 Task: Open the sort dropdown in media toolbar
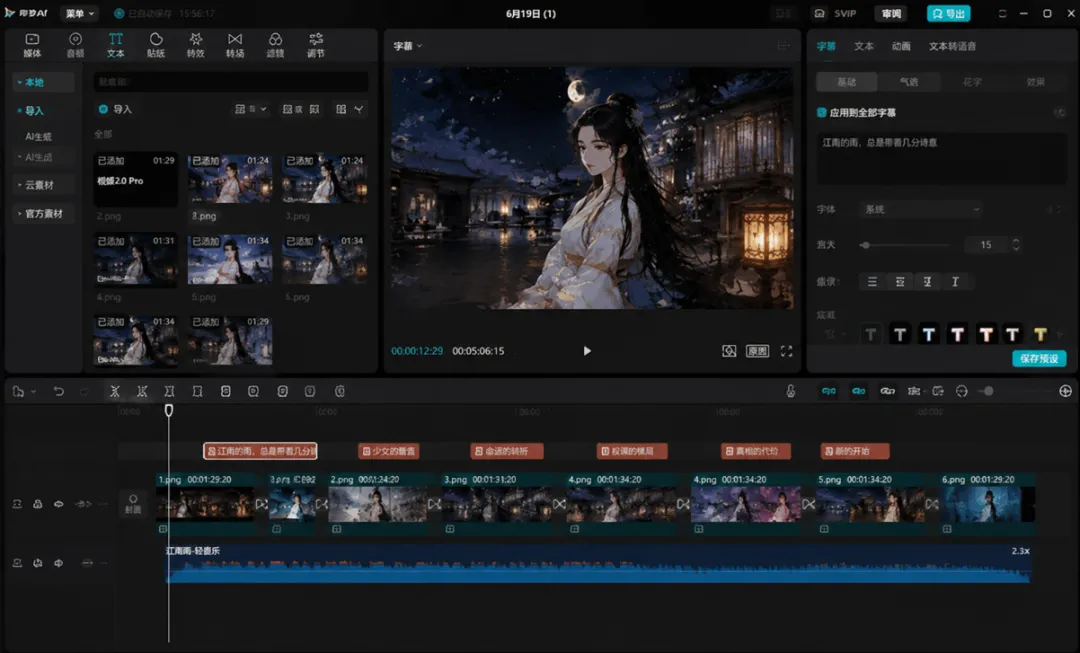click(x=250, y=109)
